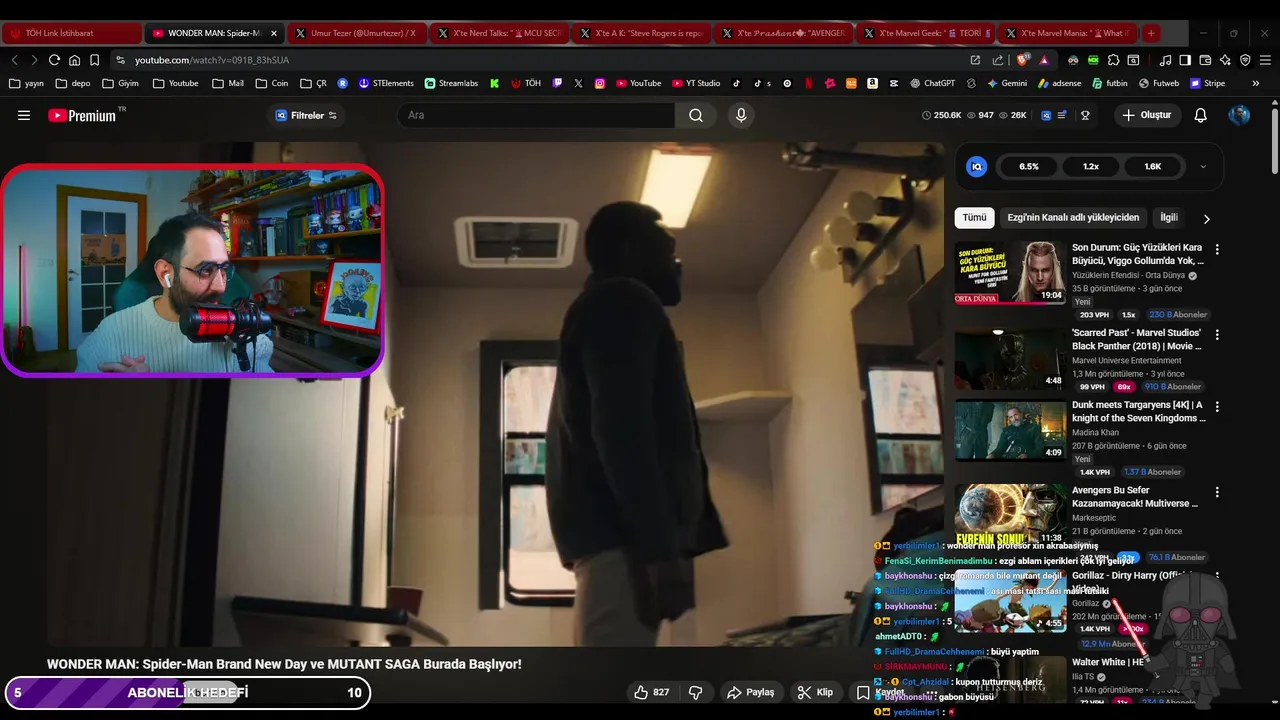
Task: Switch to Umur Tezer X browser tab
Action: tap(356, 33)
